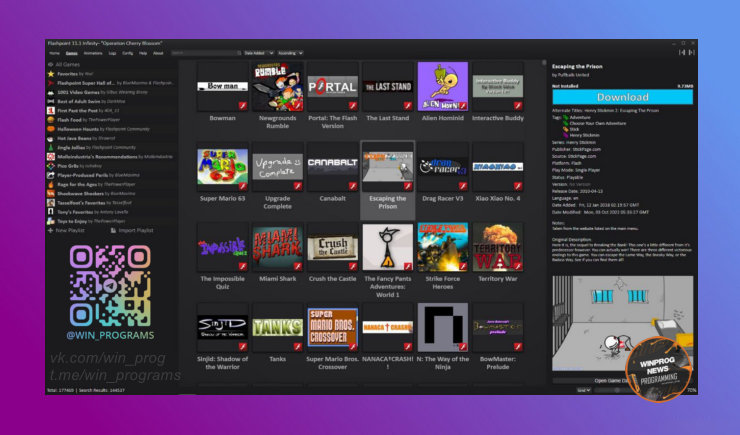
Task: Click the Tony's Favorites playlist icon
Action: pos(51,212)
